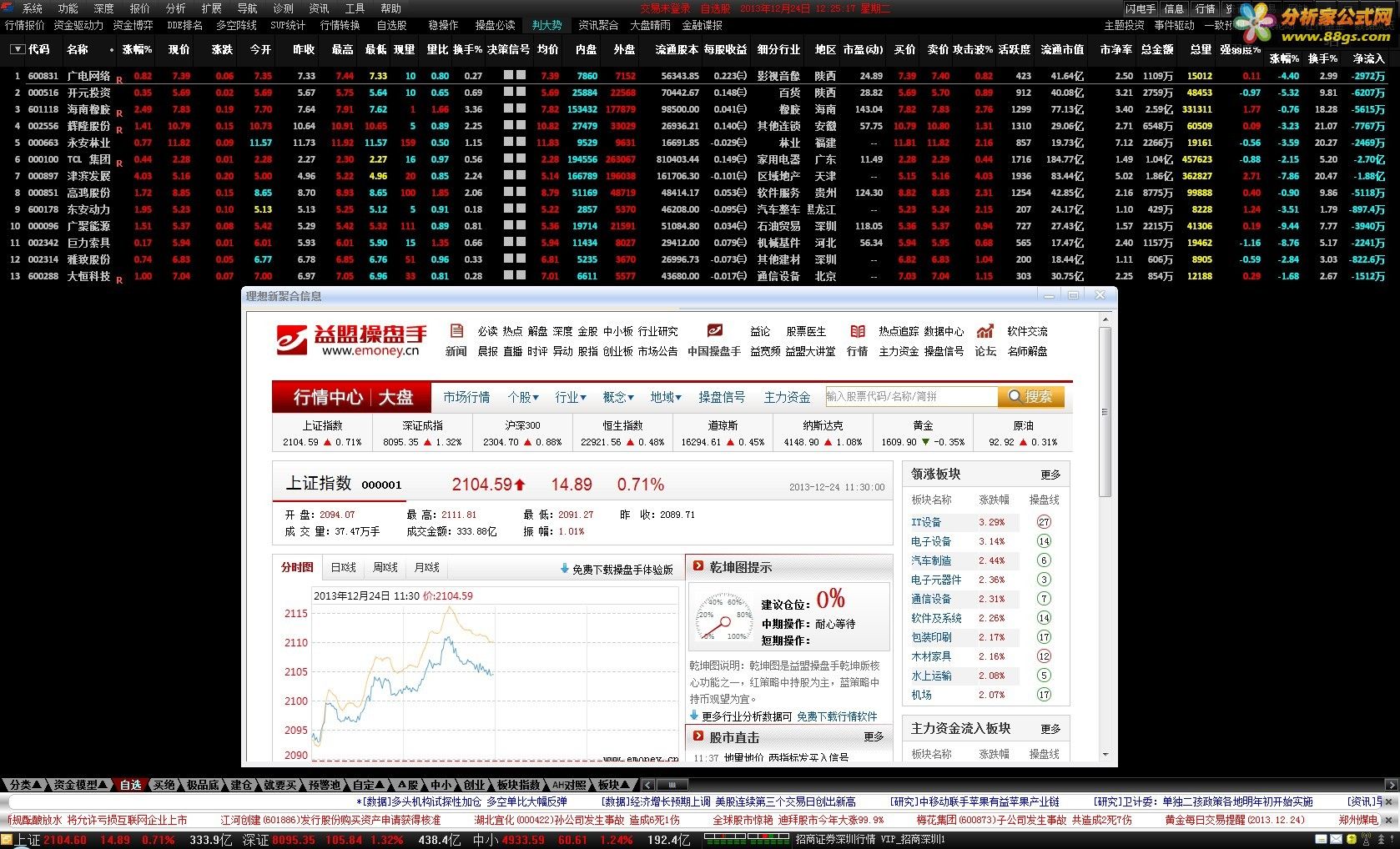
Task: Open the 分析 menu
Action: (x=176, y=8)
